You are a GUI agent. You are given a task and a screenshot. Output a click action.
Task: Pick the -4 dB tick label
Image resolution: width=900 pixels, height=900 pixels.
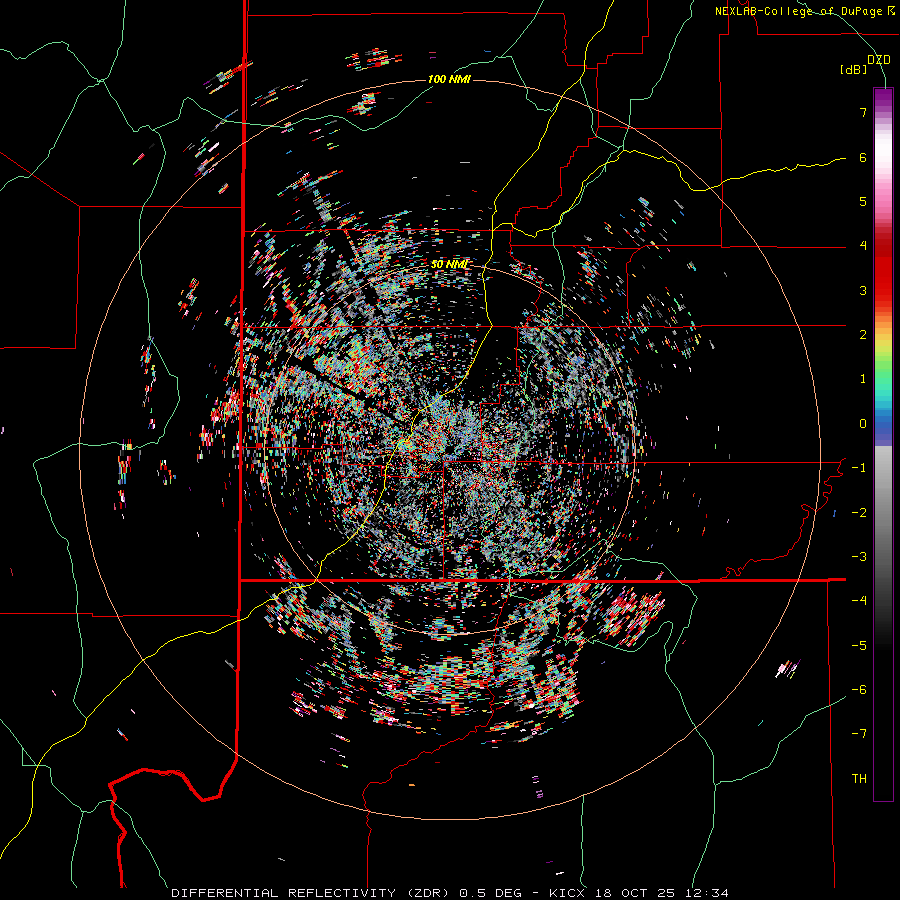tap(859, 601)
